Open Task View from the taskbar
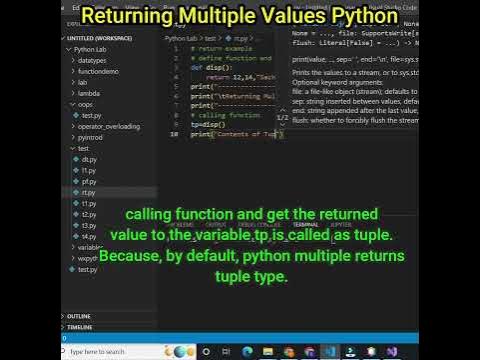480x360 pixels. [x=226, y=351]
